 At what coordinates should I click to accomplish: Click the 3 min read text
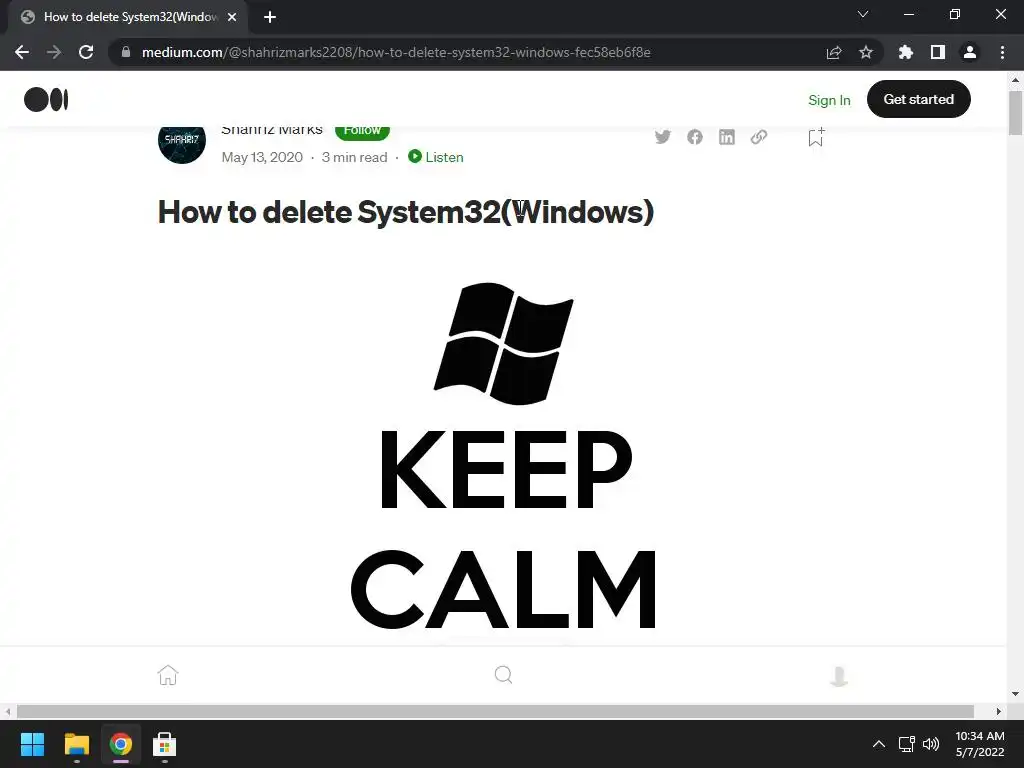click(354, 157)
